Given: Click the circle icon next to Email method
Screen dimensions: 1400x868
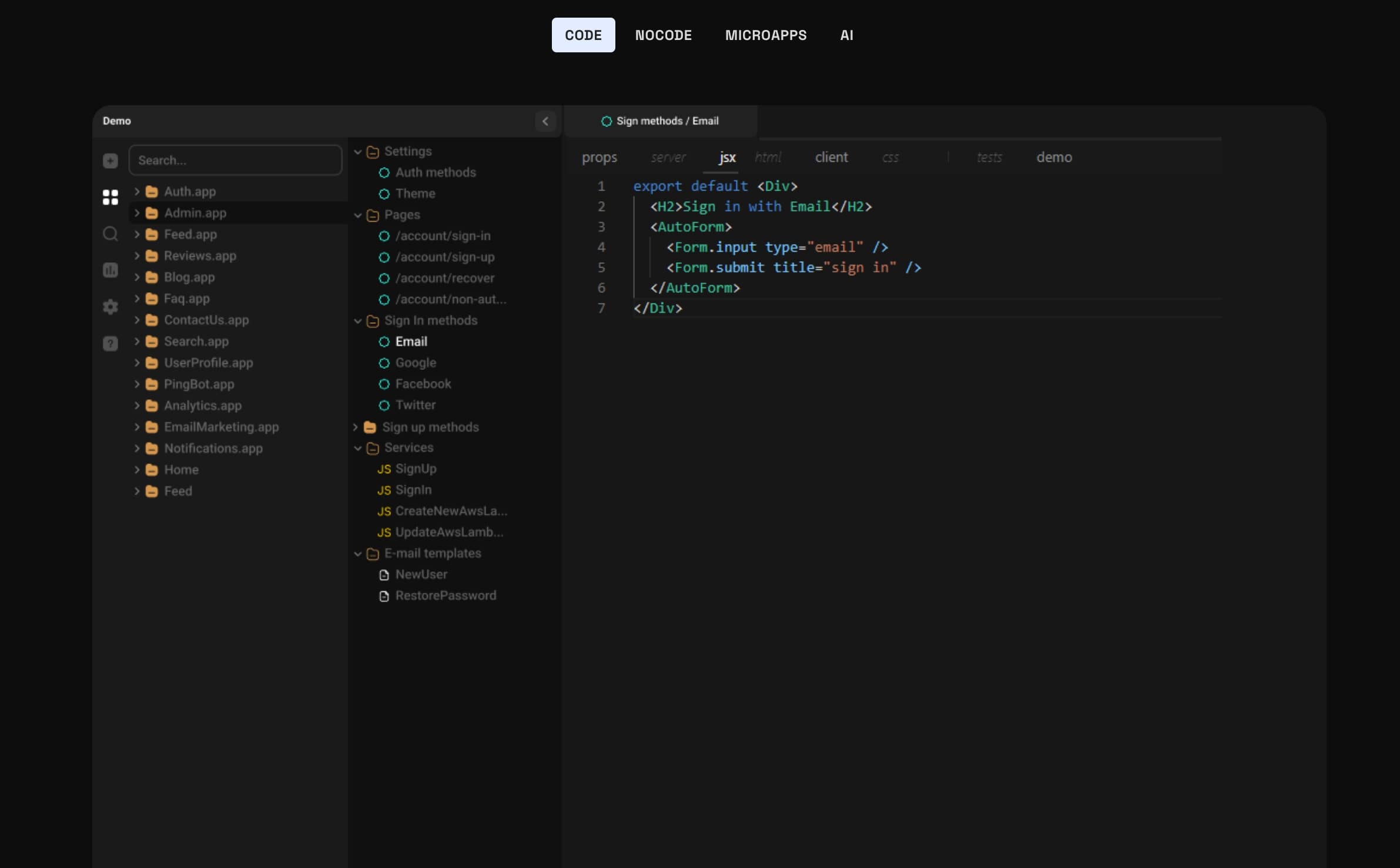Looking at the screenshot, I should tap(384, 342).
